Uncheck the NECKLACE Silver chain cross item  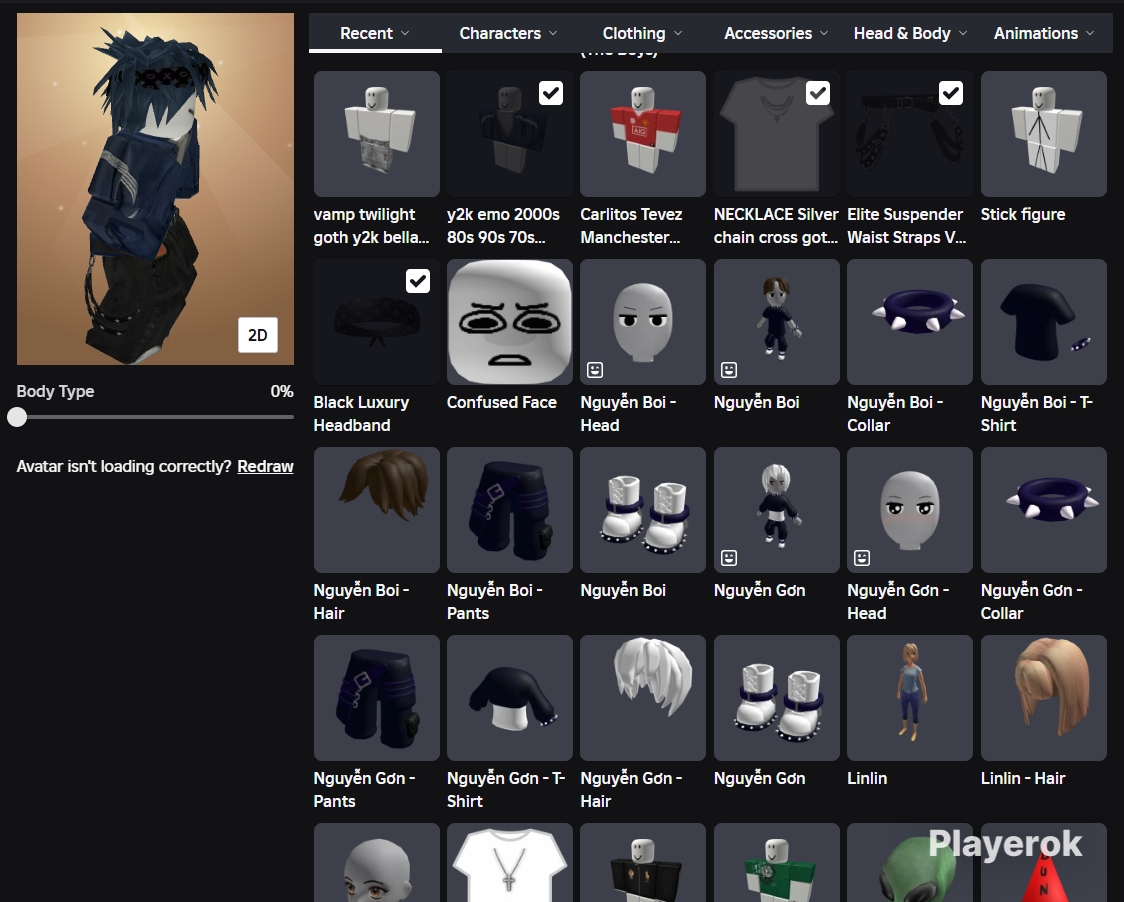tap(818, 93)
